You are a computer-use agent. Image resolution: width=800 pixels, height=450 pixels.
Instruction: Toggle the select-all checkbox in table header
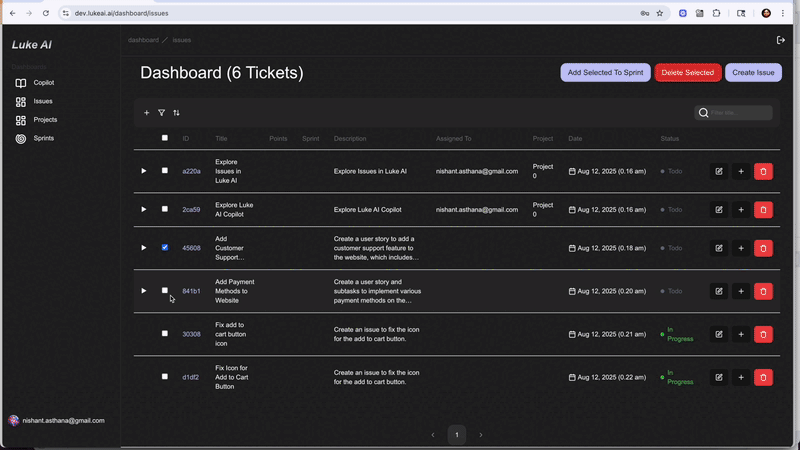pyautogui.click(x=165, y=138)
